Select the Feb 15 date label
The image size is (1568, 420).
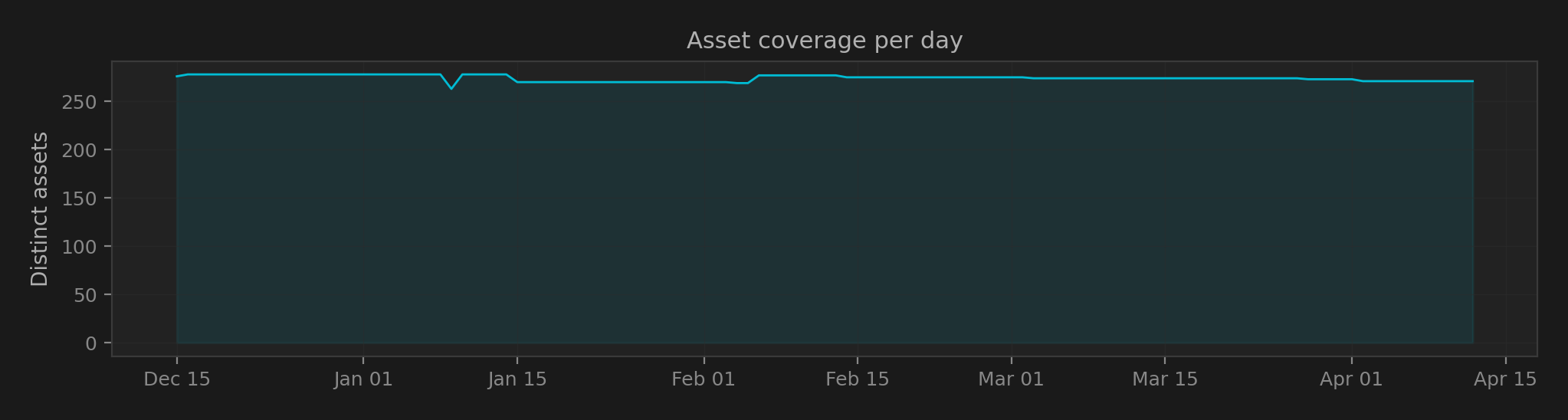click(x=858, y=379)
